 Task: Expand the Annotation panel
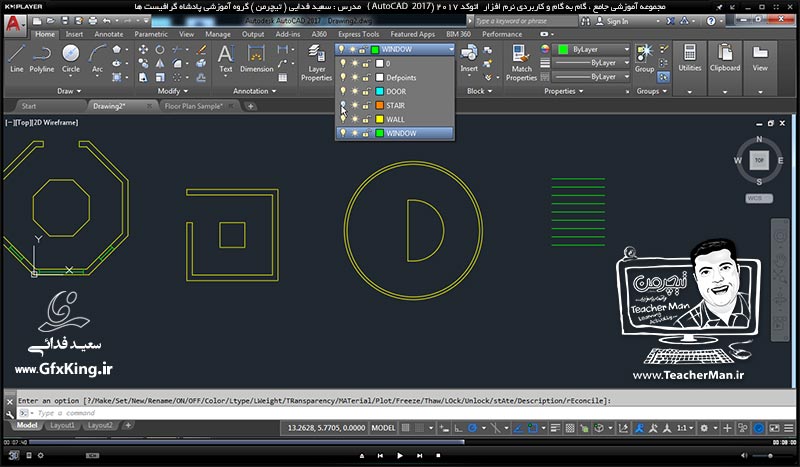pos(255,91)
